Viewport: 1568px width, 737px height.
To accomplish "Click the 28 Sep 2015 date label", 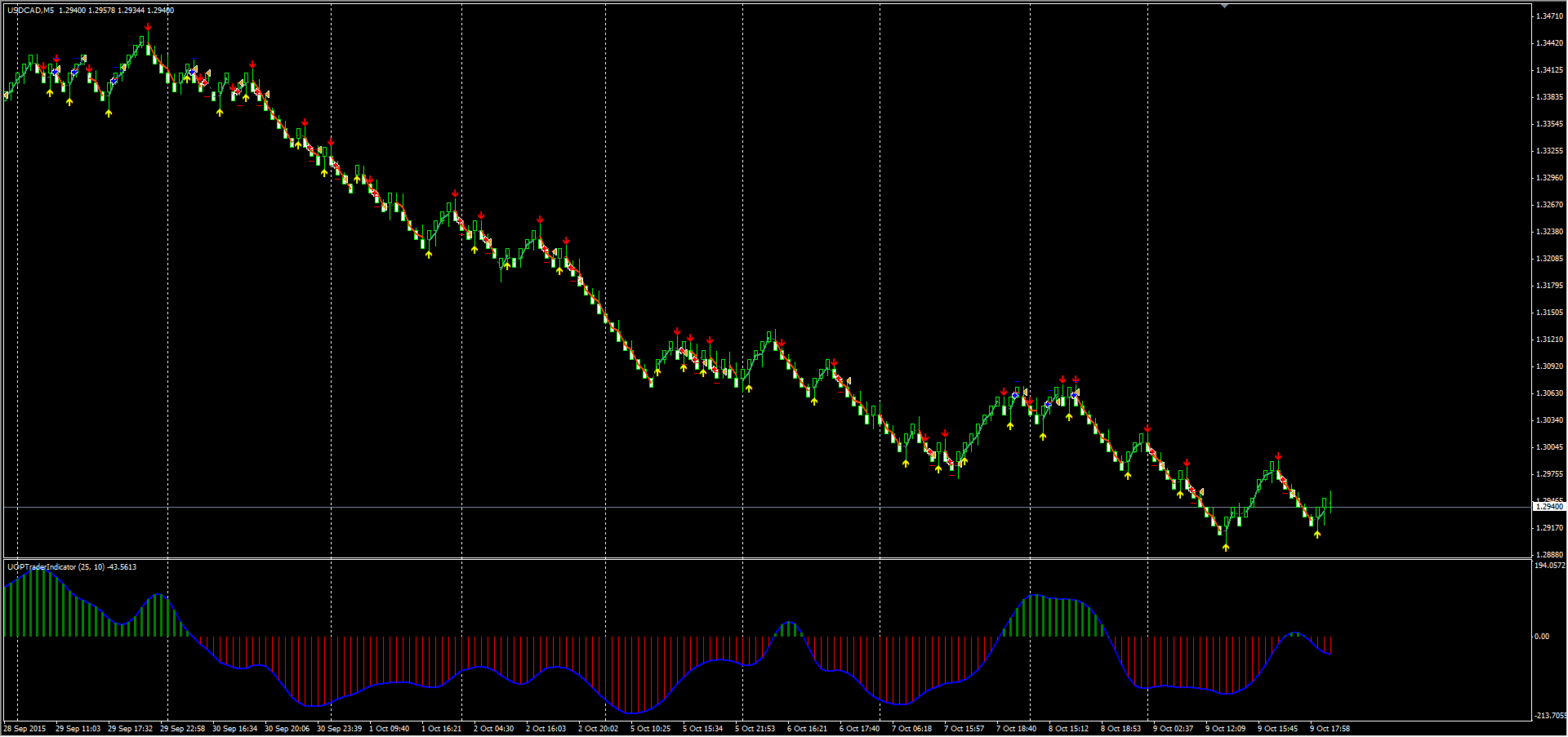I will point(24,729).
